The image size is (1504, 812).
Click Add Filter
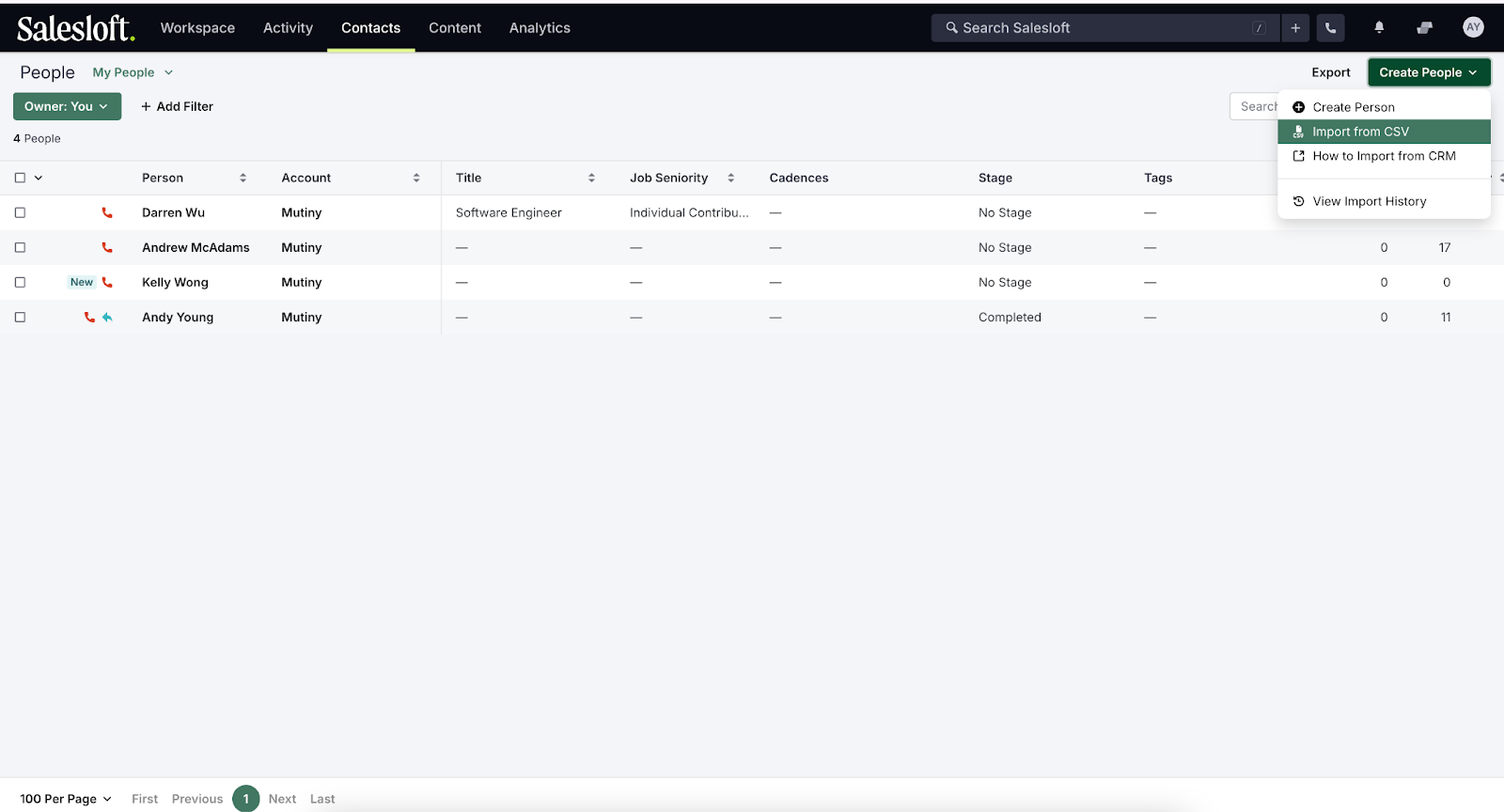tap(177, 106)
